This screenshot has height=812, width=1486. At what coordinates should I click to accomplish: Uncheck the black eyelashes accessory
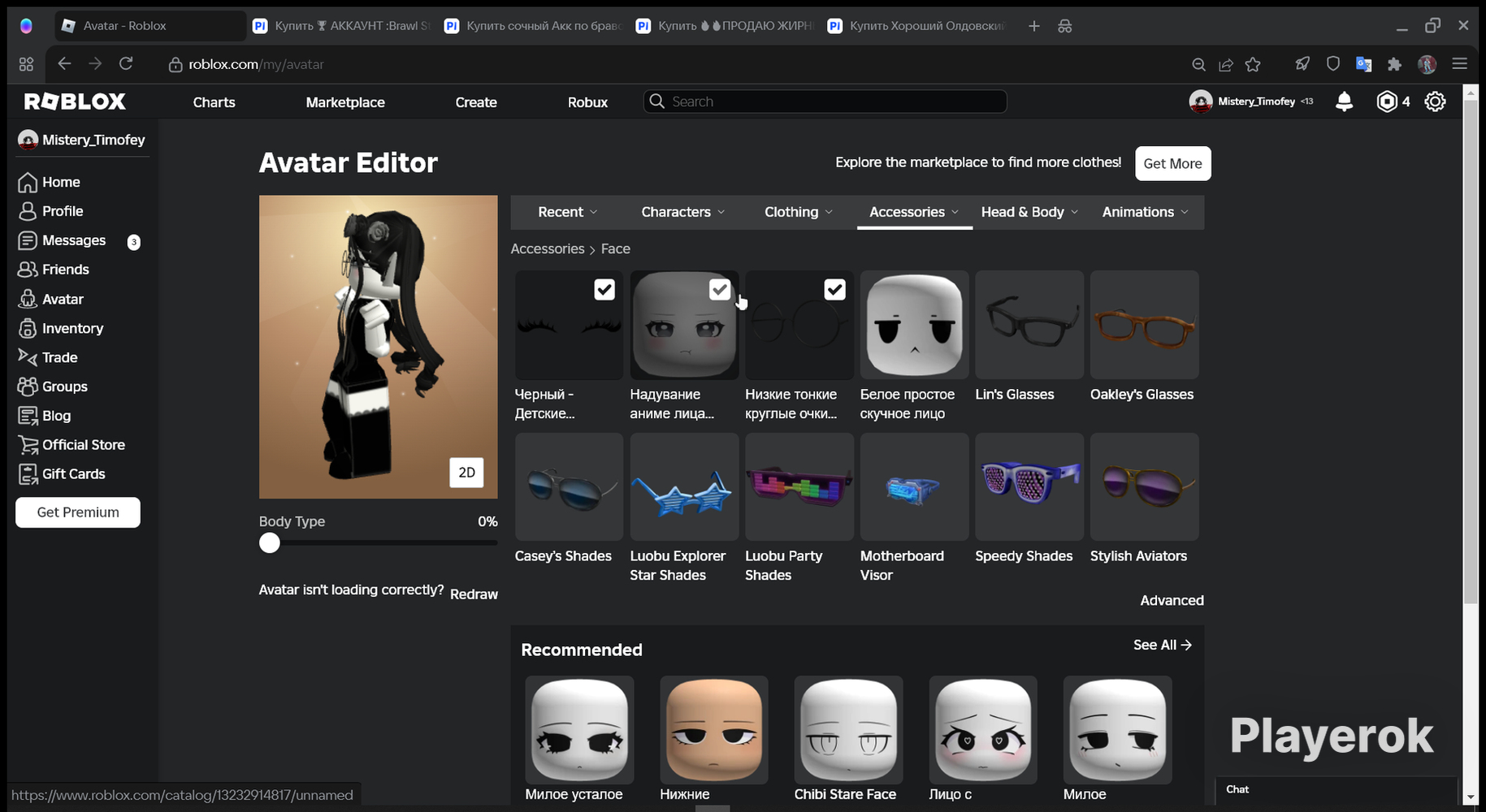pyautogui.click(x=604, y=290)
